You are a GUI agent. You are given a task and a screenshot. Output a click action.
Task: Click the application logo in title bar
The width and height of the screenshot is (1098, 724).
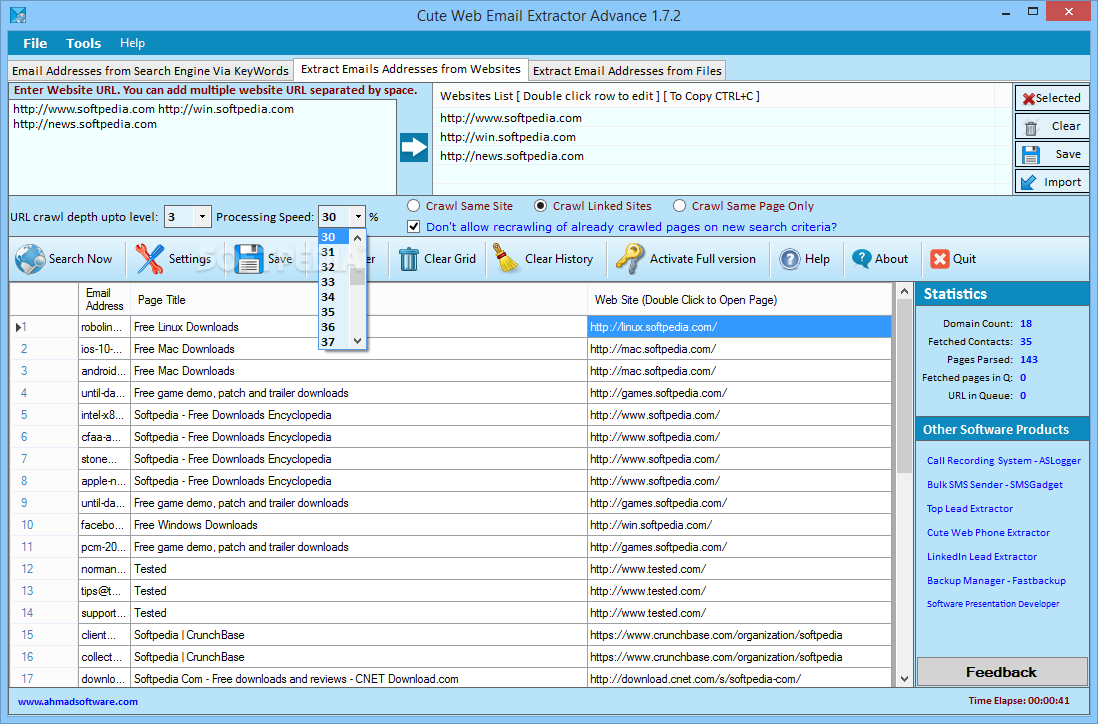click(18, 15)
